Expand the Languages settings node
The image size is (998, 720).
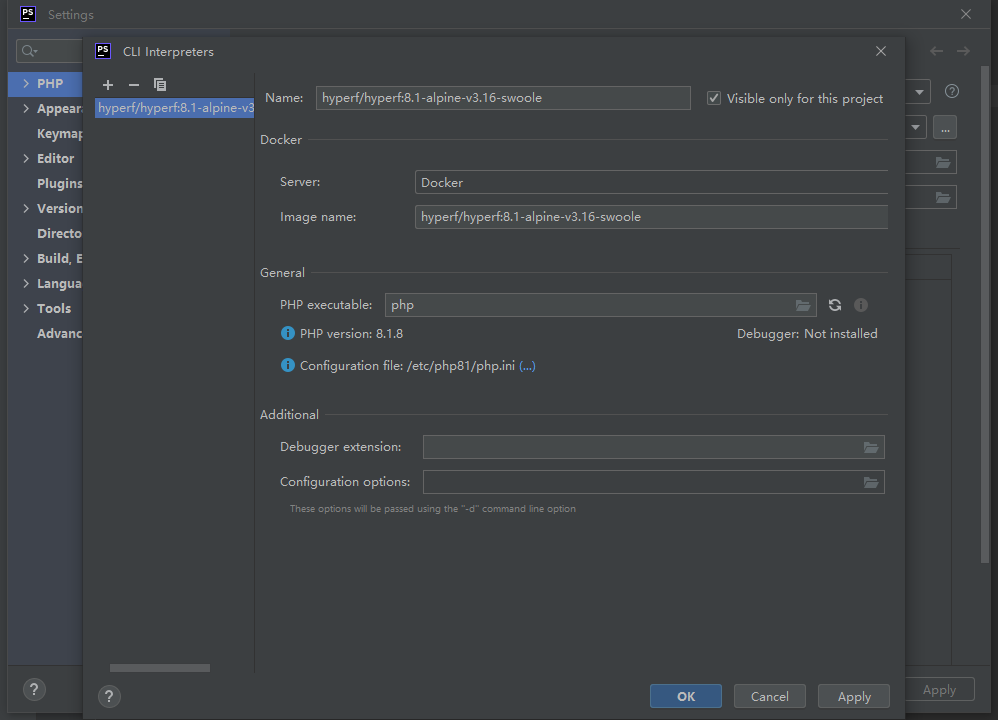(x=26, y=283)
